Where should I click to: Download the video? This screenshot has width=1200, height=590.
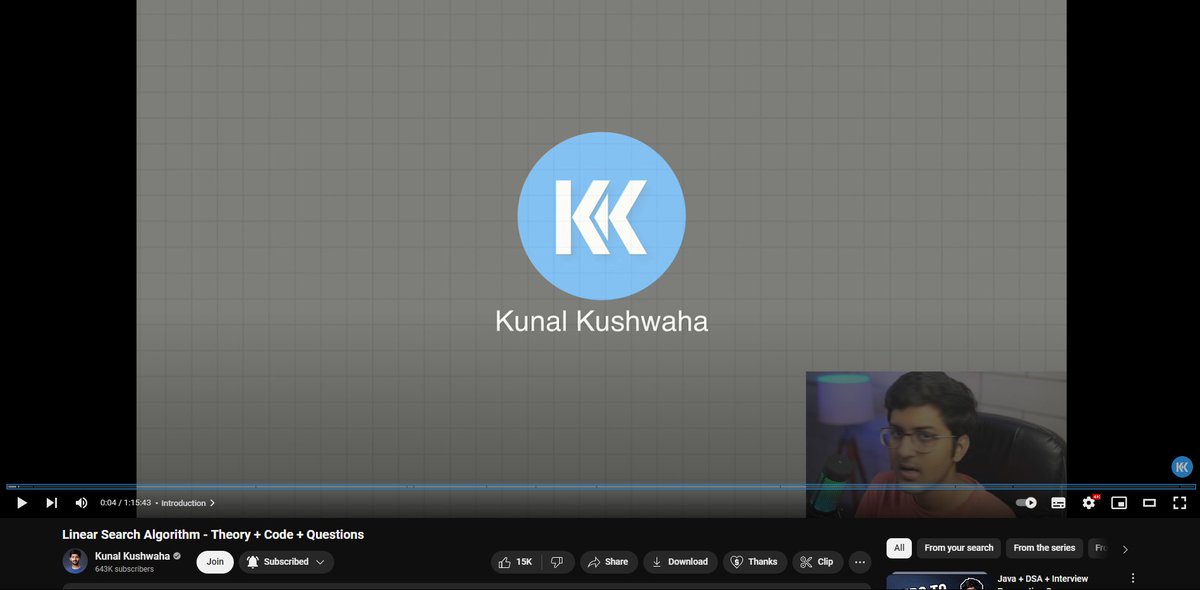click(x=680, y=562)
